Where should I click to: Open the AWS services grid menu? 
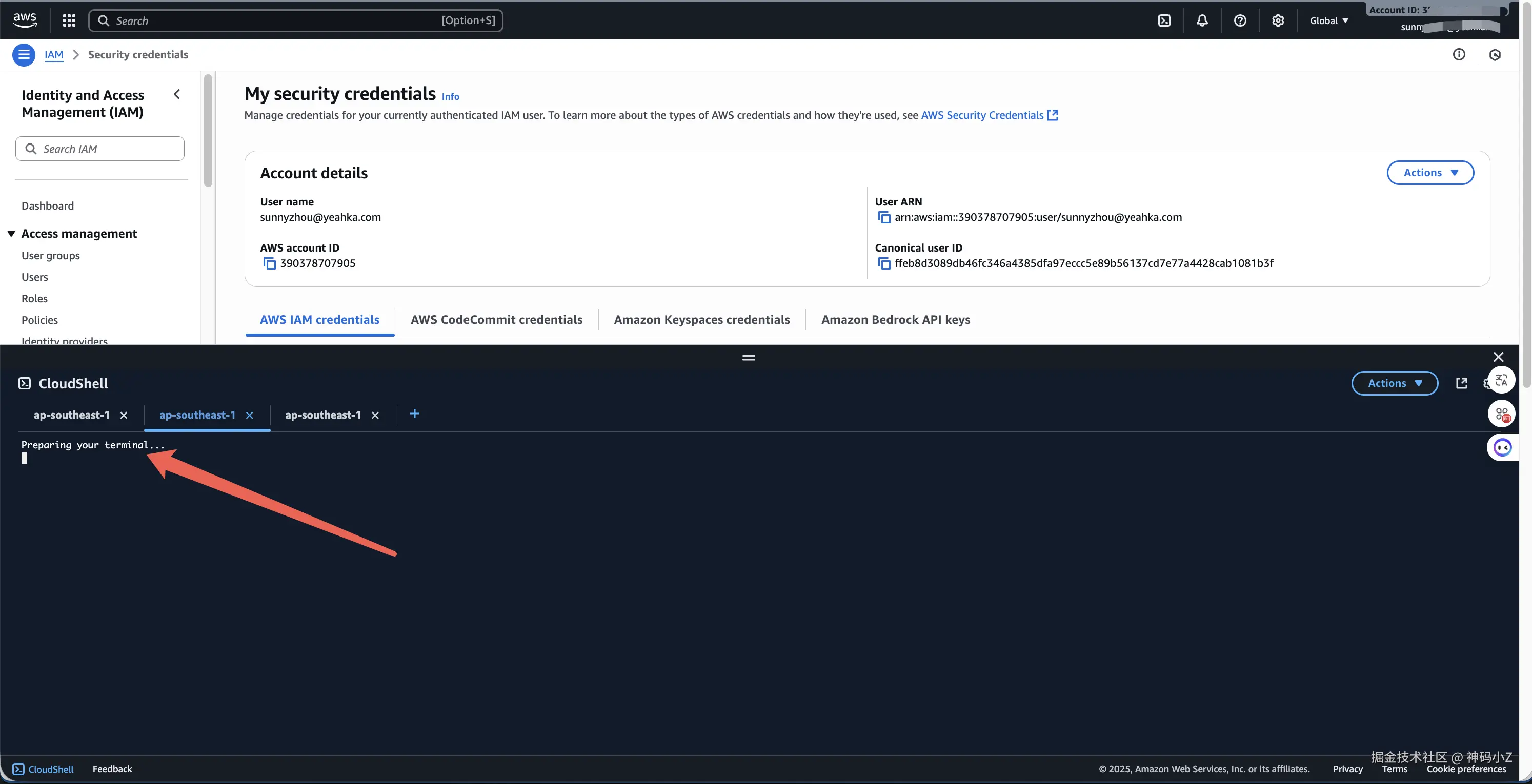(69, 21)
